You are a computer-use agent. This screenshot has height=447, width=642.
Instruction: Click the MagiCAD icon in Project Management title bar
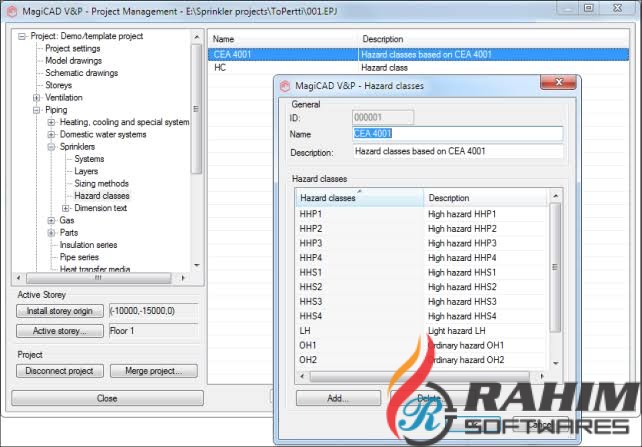(12, 12)
